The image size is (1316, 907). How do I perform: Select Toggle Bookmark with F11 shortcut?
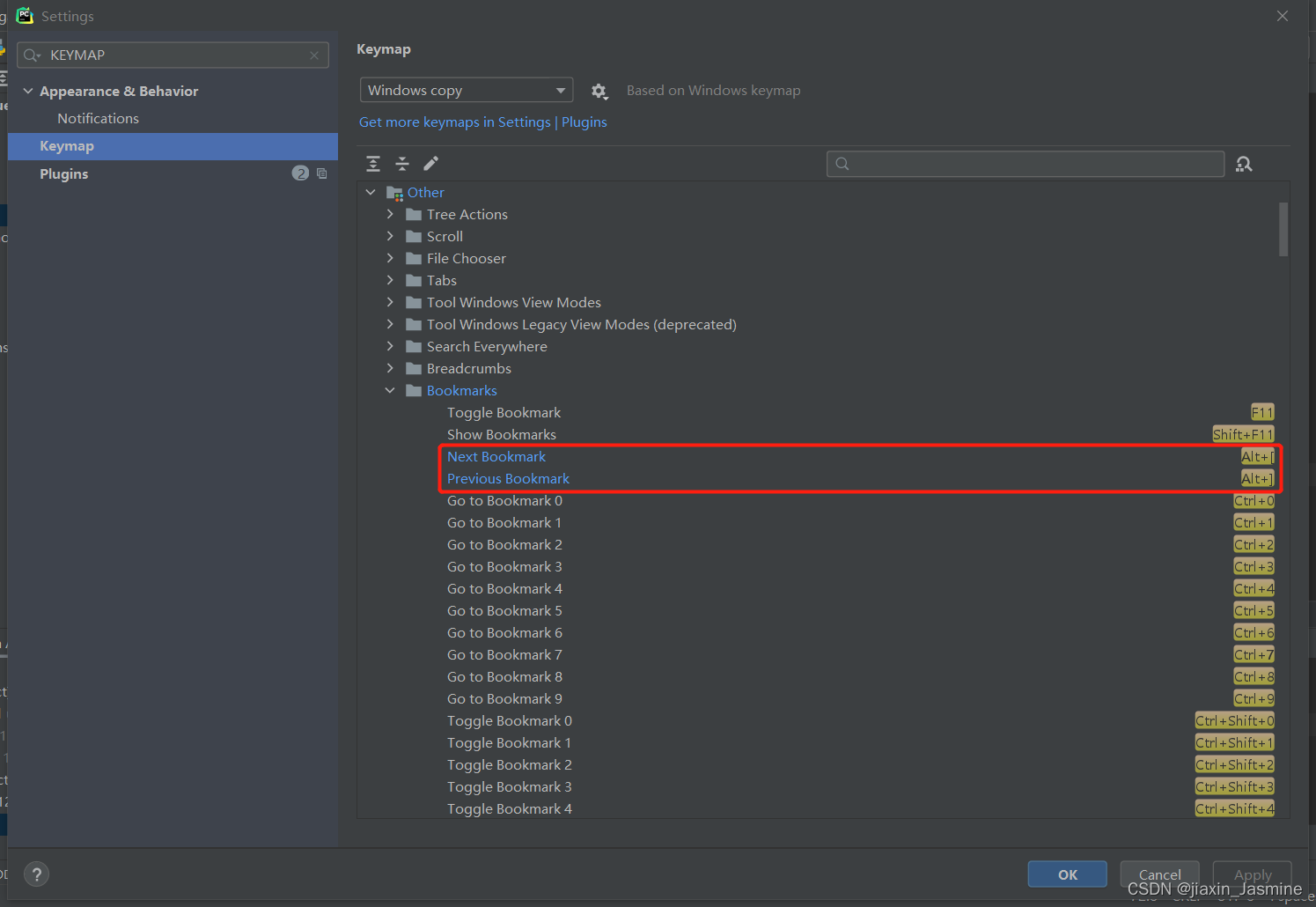click(504, 412)
